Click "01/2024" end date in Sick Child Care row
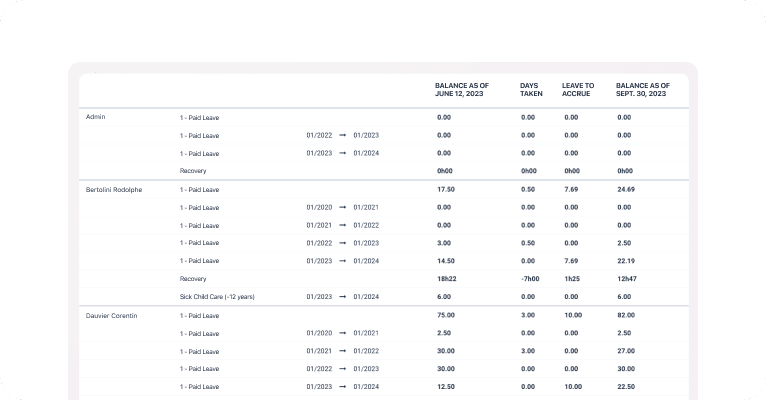 point(366,296)
